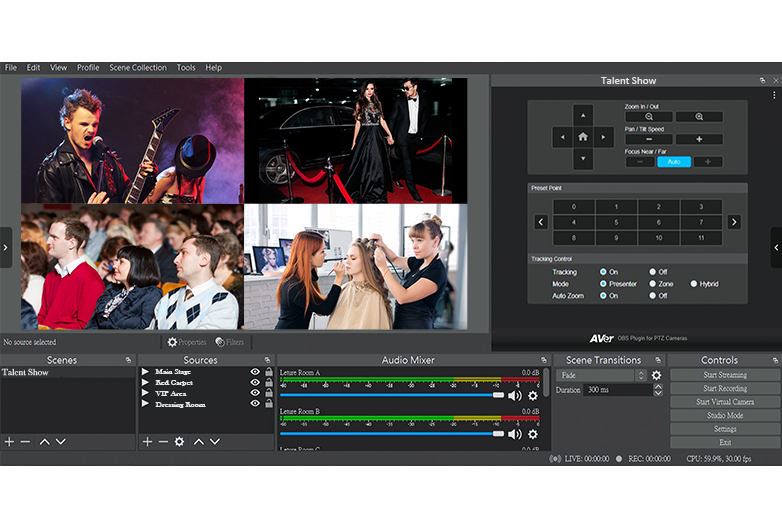Show next preset points page
782x521 pixels.
coord(734,222)
